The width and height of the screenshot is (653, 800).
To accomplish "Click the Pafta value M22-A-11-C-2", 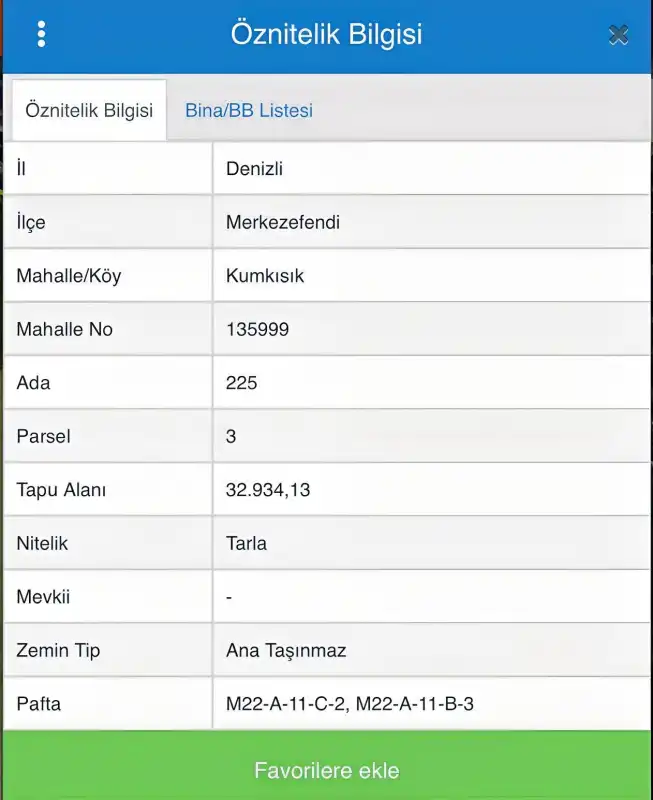I will (x=286, y=704).
